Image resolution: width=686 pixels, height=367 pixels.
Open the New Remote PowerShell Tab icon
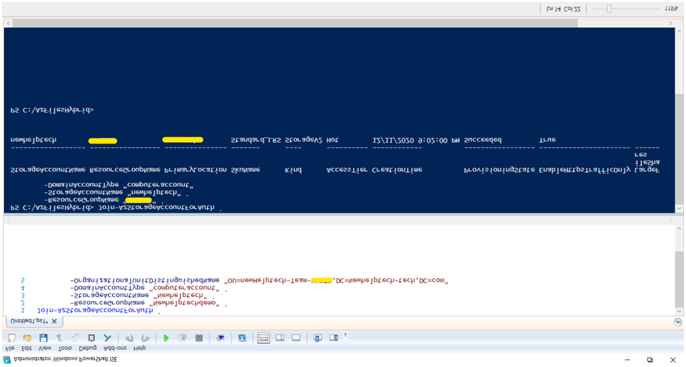pos(220,338)
